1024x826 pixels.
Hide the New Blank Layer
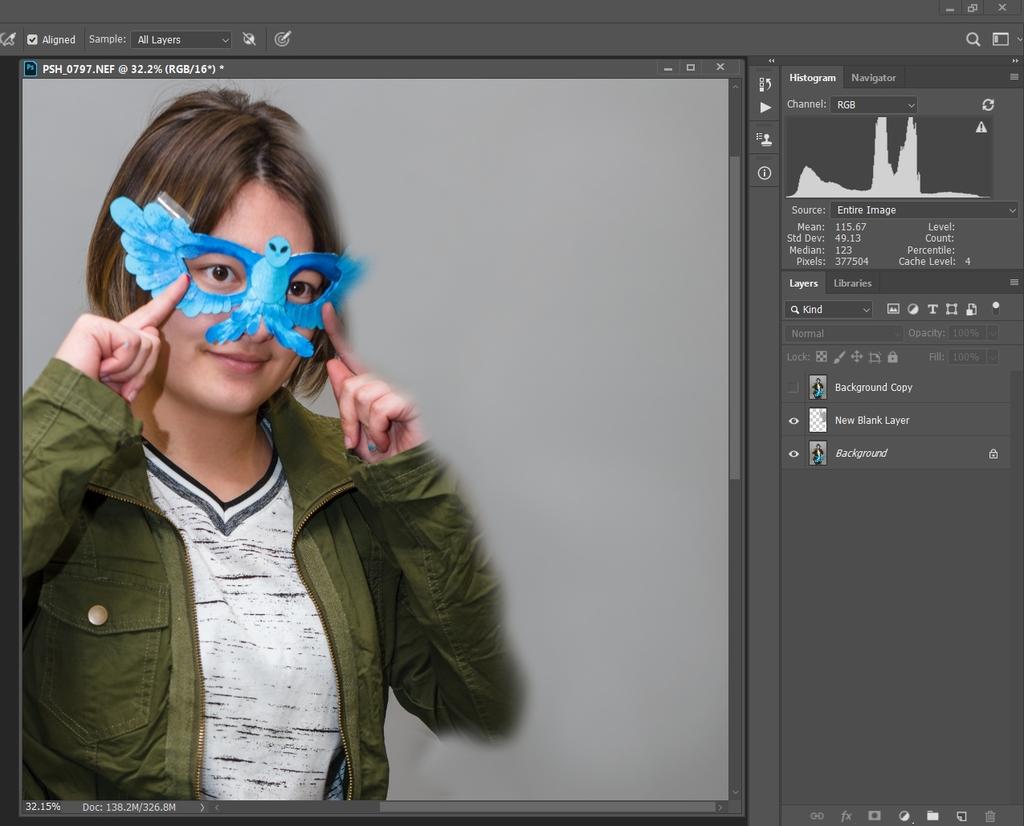(793, 421)
